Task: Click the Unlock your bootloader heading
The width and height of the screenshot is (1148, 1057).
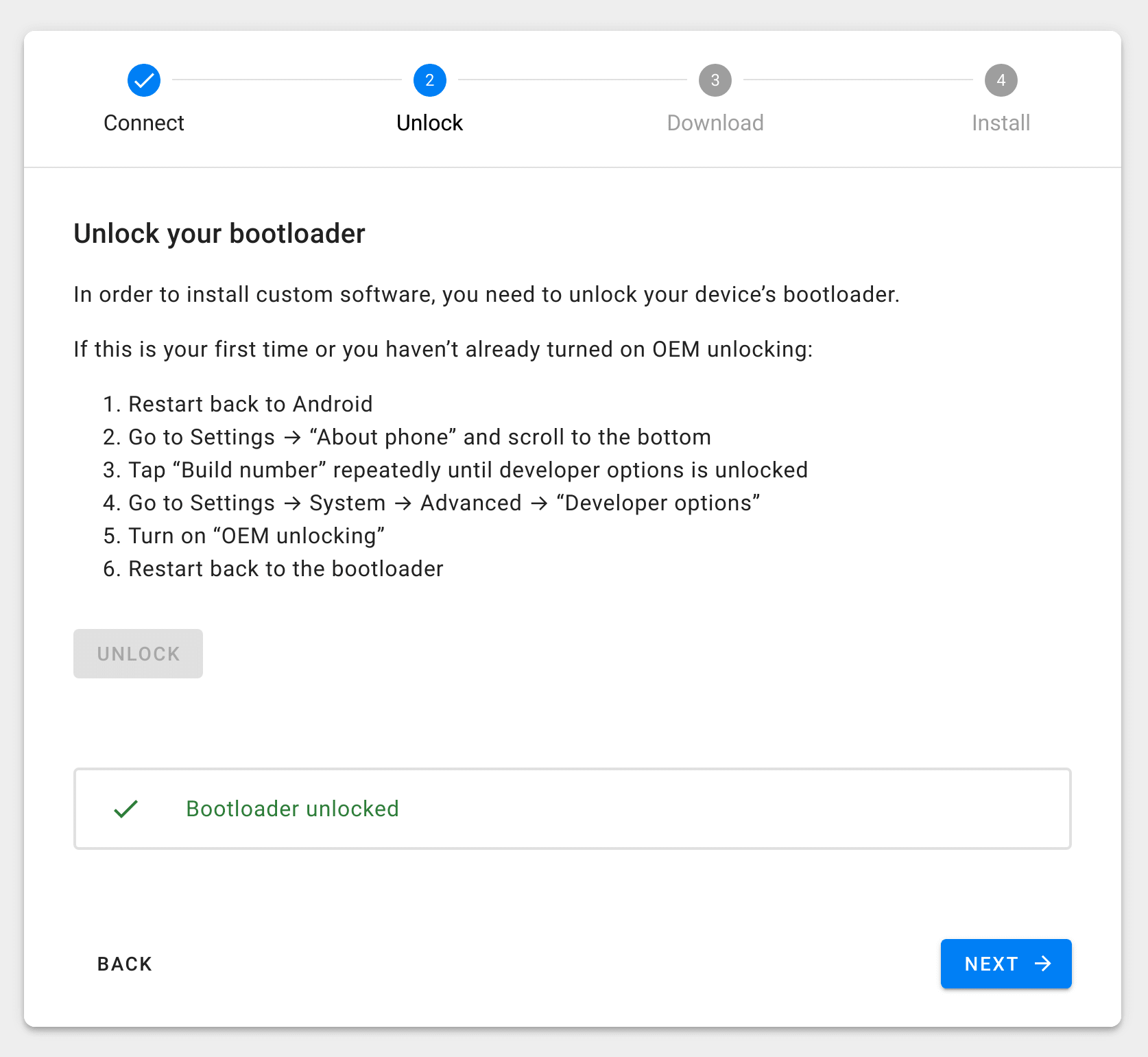Action: click(x=219, y=233)
